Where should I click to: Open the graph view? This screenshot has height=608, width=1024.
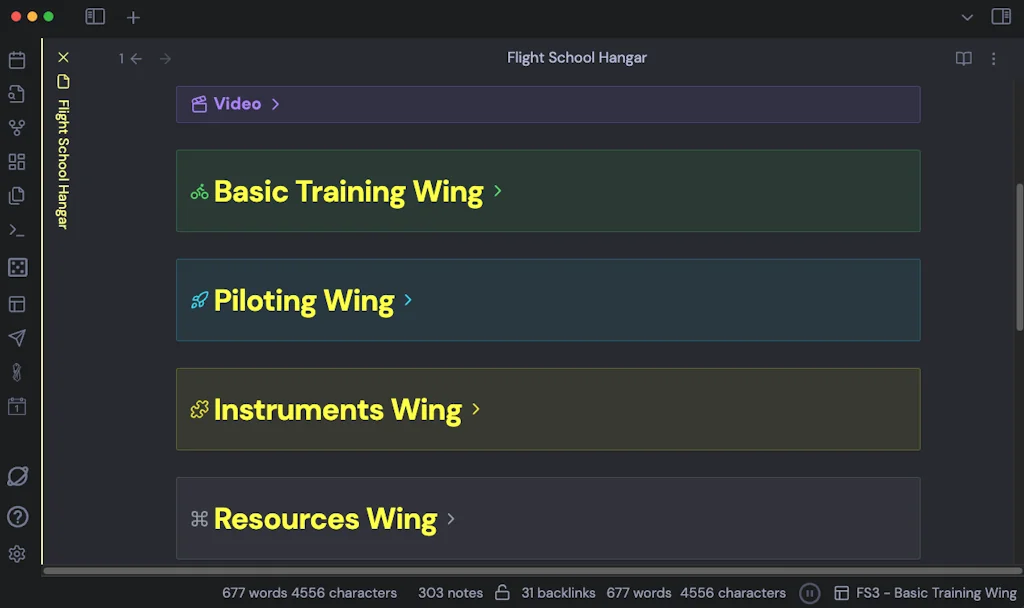point(17,127)
